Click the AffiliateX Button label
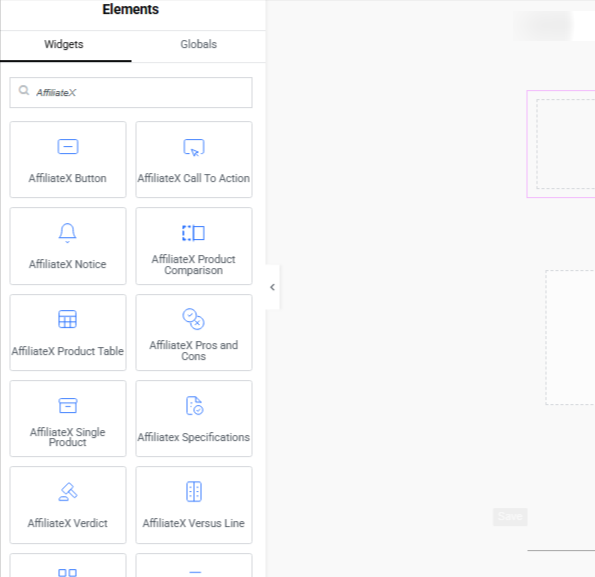Image resolution: width=595 pixels, height=577 pixels. (x=68, y=178)
